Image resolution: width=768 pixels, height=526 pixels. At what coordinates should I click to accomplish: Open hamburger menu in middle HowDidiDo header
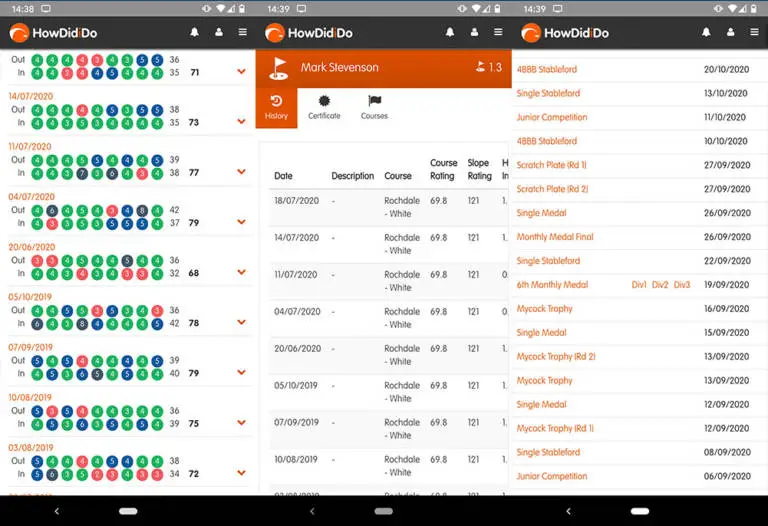(498, 32)
